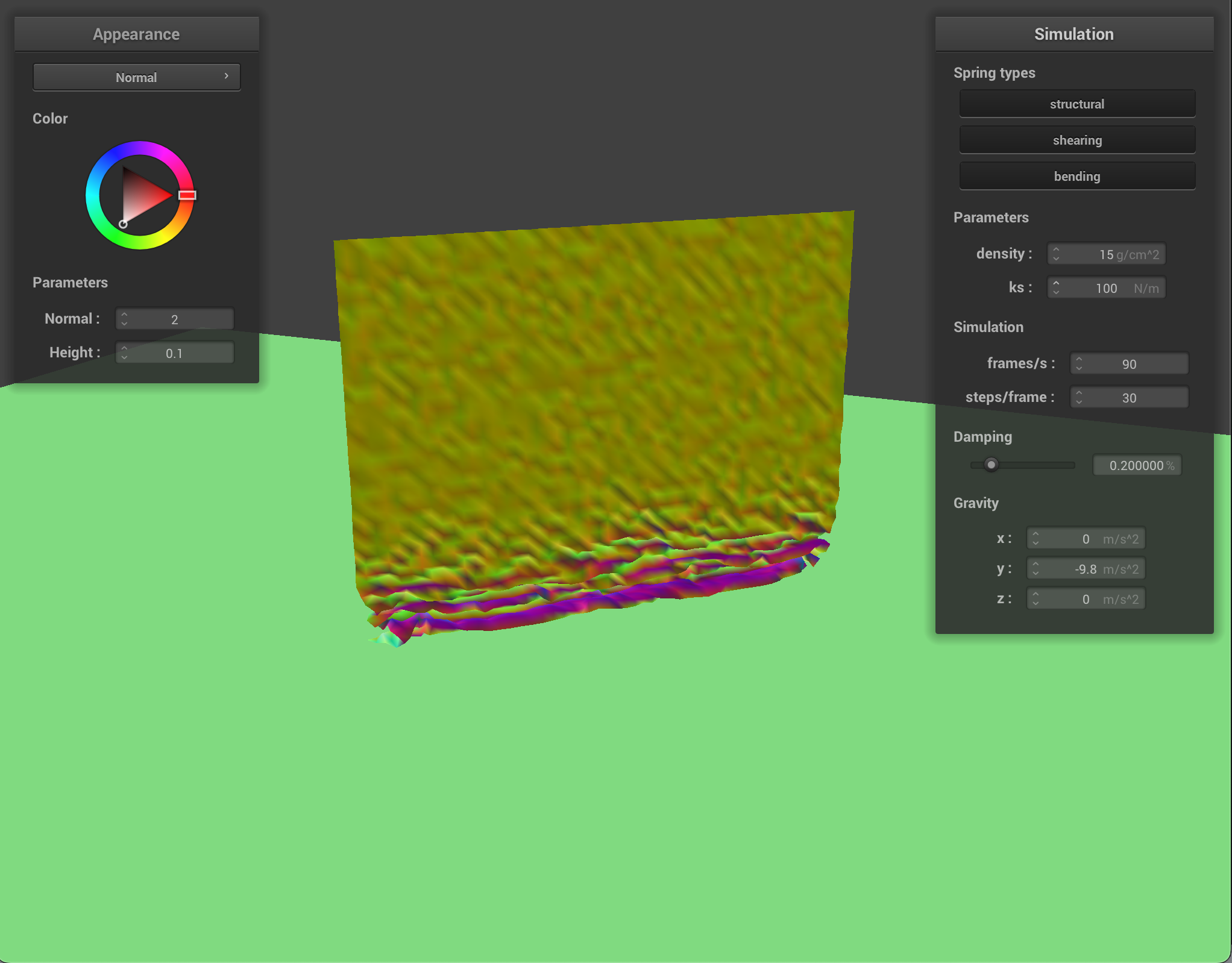Screen dimensions: 1232x963
Task: Click the gravity y stepper arrows
Action: 1036,568
